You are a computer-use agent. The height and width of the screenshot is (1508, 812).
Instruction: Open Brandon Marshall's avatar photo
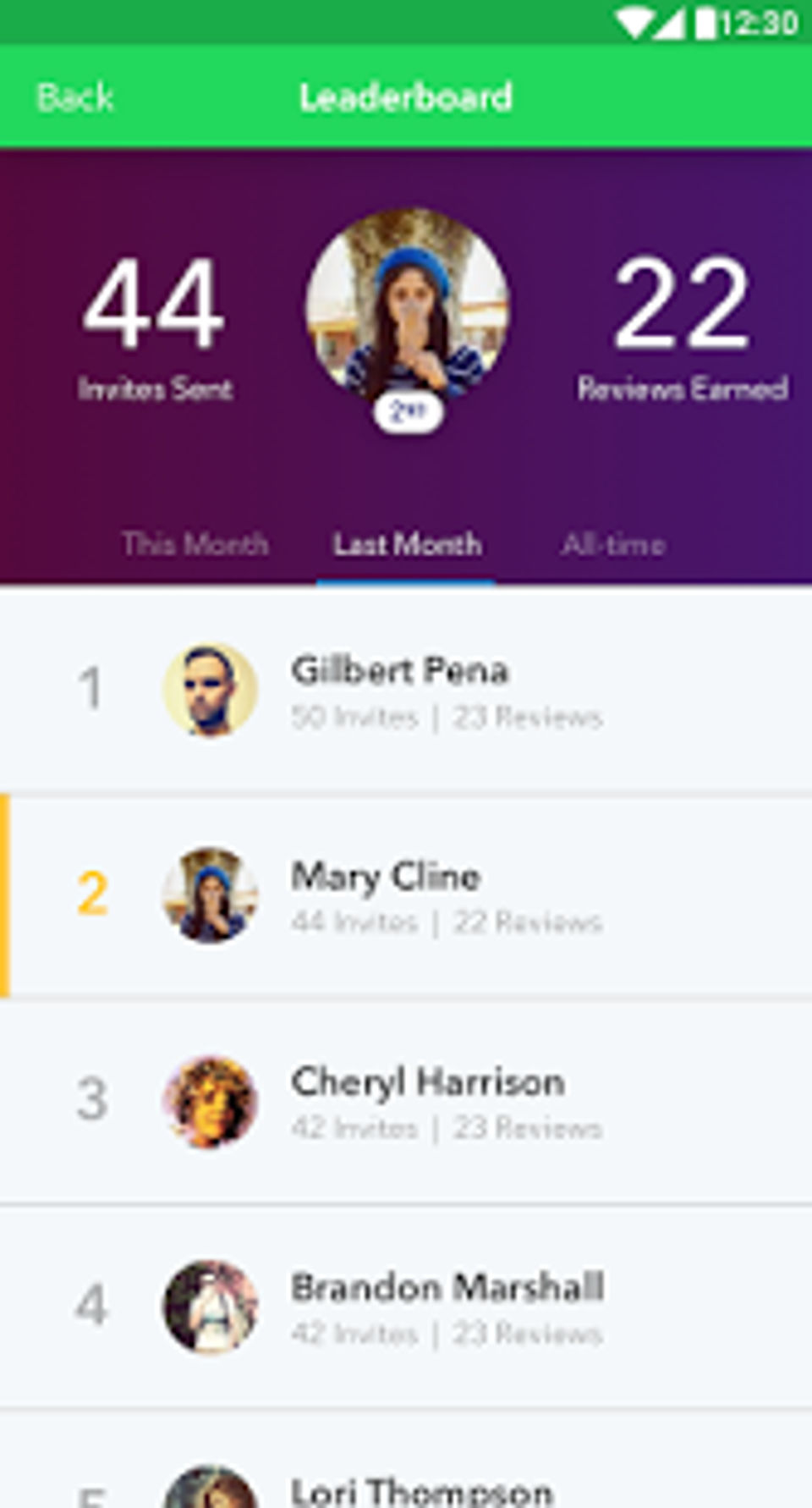[x=210, y=1307]
